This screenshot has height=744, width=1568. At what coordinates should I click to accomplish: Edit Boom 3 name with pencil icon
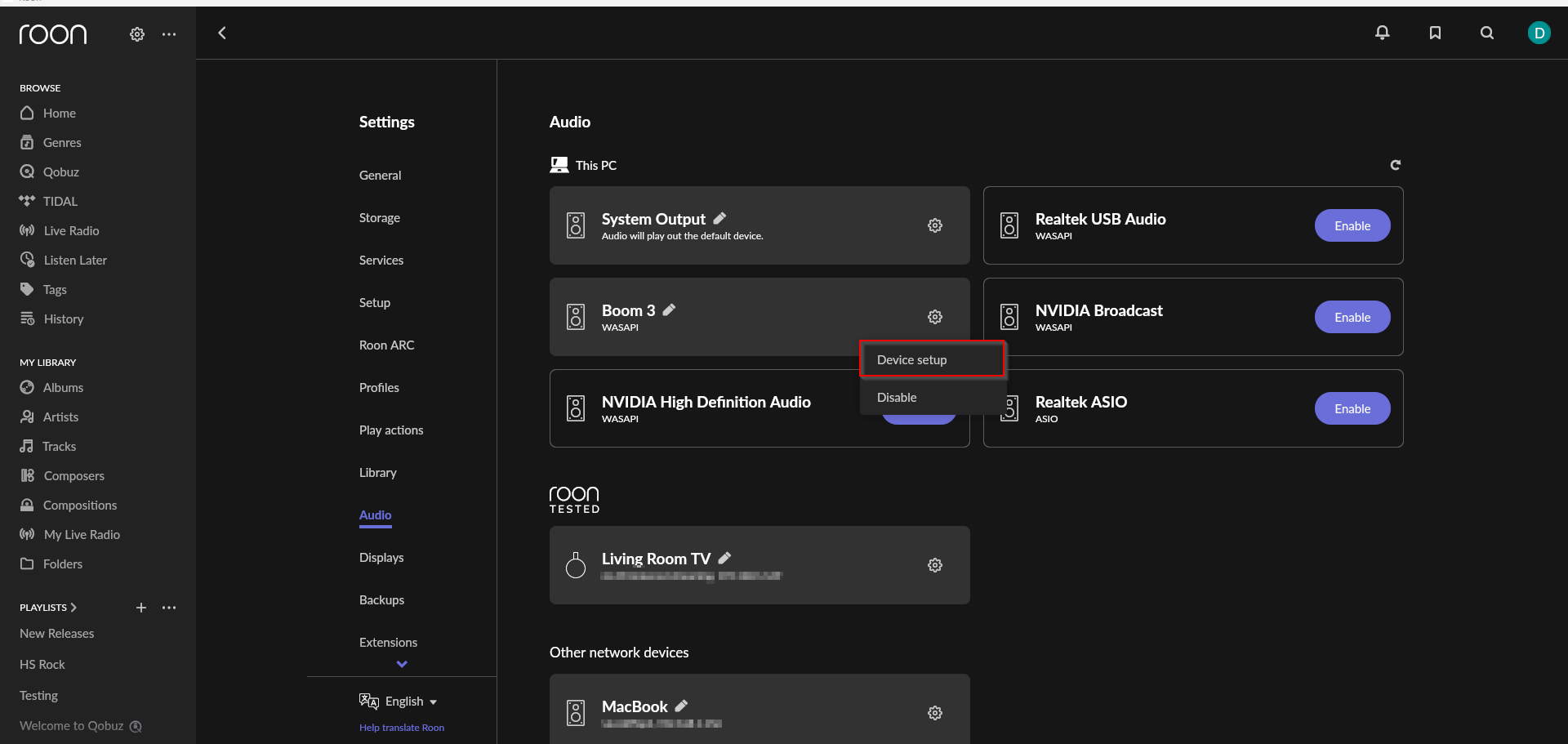click(x=669, y=310)
